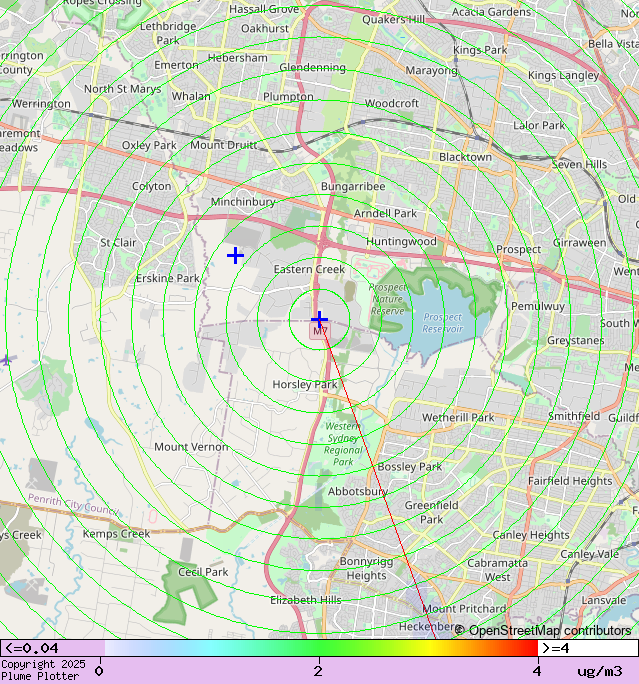The image size is (639, 684).
Task: Click the ug/m3 unit label
Action: click(x=600, y=671)
